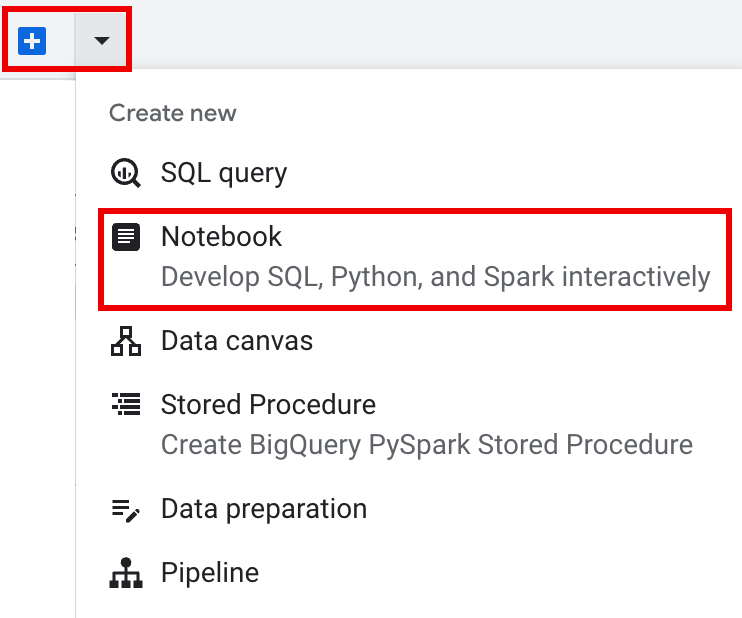Choose SQL query from Create new menu
742x618 pixels.
[224, 173]
